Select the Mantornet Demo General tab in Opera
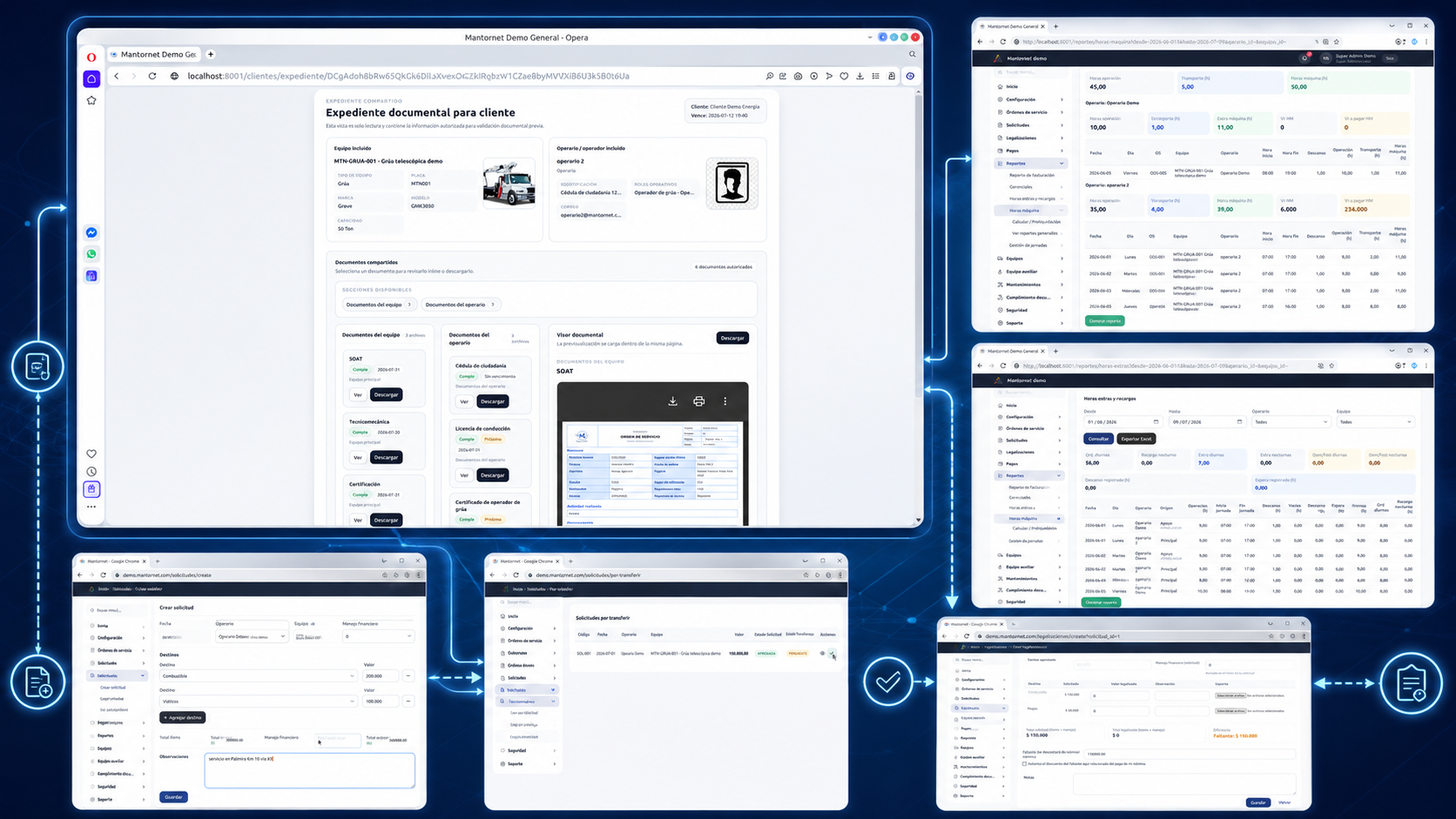 click(155, 54)
